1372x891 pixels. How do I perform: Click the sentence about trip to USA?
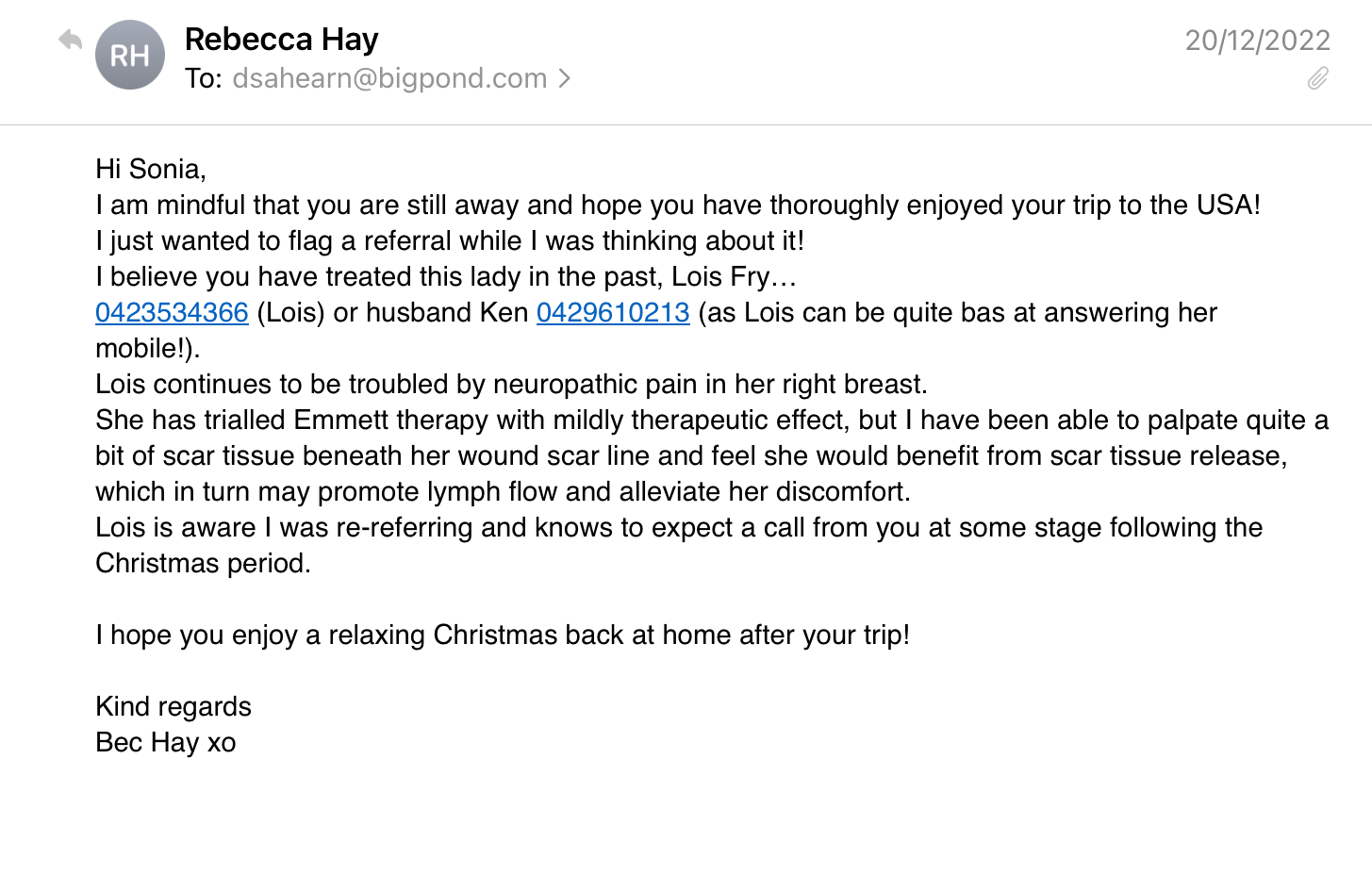pyautogui.click(x=677, y=205)
